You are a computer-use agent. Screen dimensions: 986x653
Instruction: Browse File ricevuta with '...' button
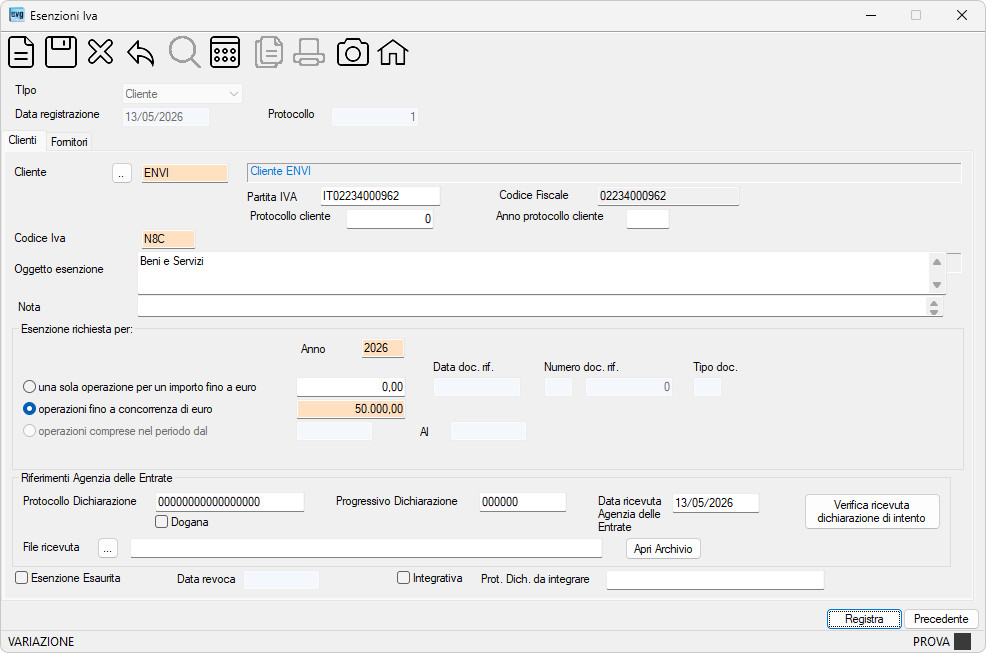108,549
